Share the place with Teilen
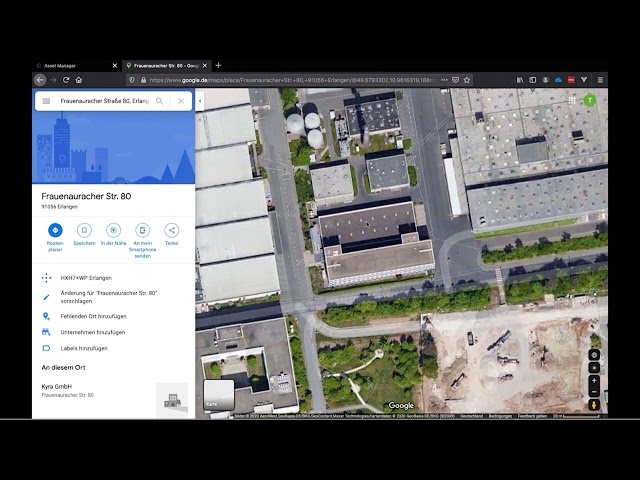The image size is (640, 480). tap(171, 234)
